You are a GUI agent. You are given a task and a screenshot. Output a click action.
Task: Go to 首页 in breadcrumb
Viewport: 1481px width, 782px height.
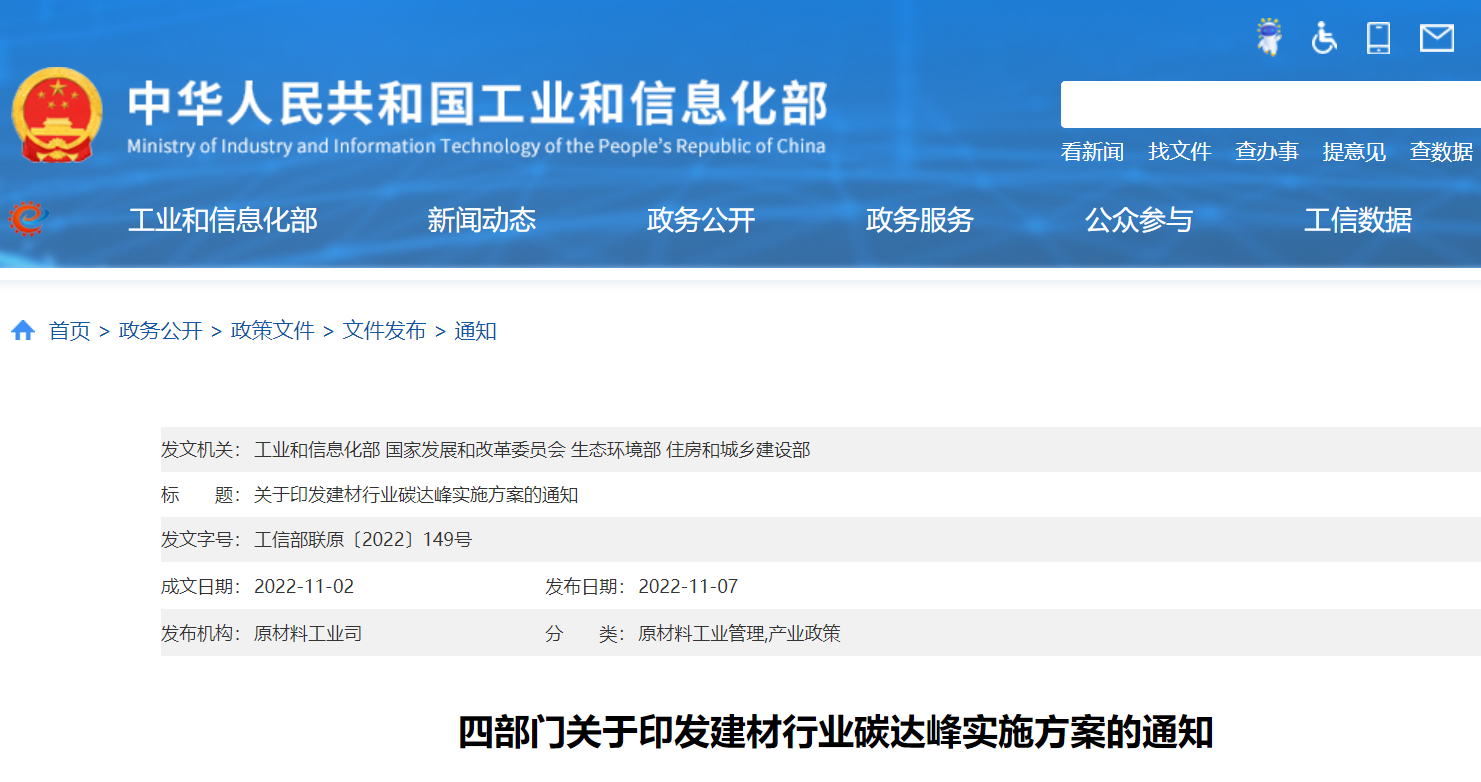pyautogui.click(x=70, y=331)
